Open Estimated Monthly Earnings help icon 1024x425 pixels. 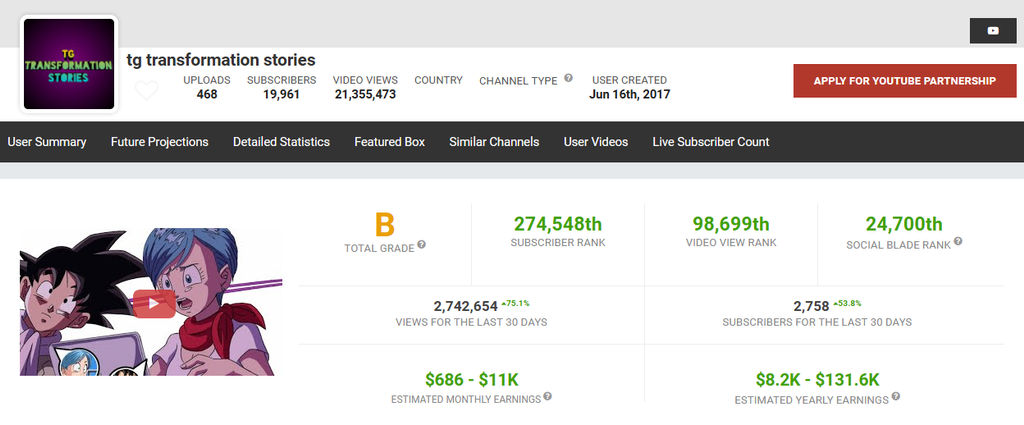[547, 396]
